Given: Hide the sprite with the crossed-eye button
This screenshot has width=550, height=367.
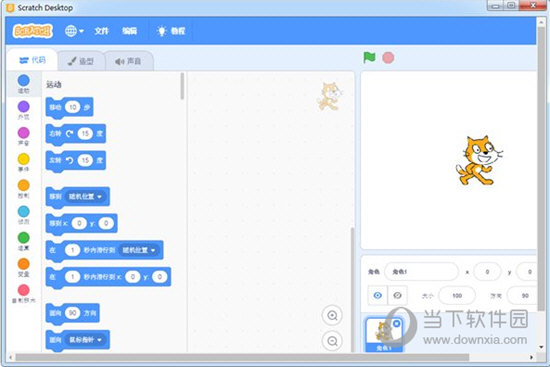Looking at the screenshot, I should click(397, 295).
